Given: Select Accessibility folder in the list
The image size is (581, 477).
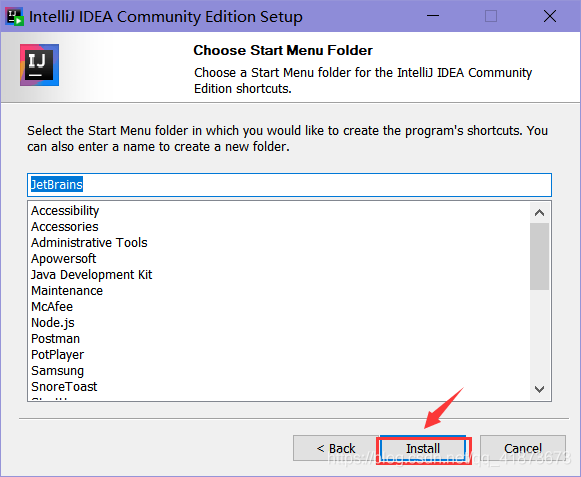Looking at the screenshot, I should (65, 211).
